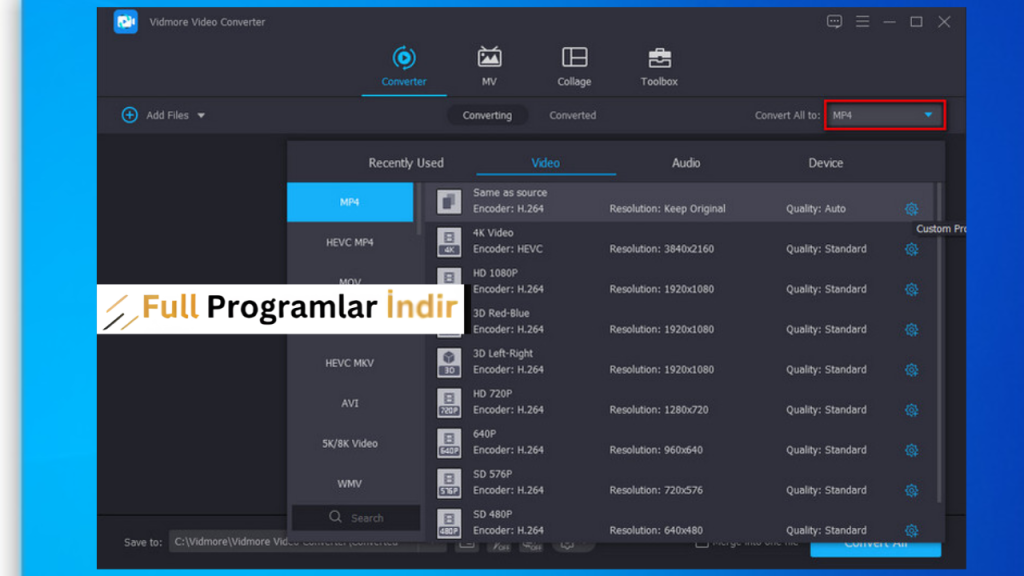Select the HD 720P preset icon

(x=449, y=402)
